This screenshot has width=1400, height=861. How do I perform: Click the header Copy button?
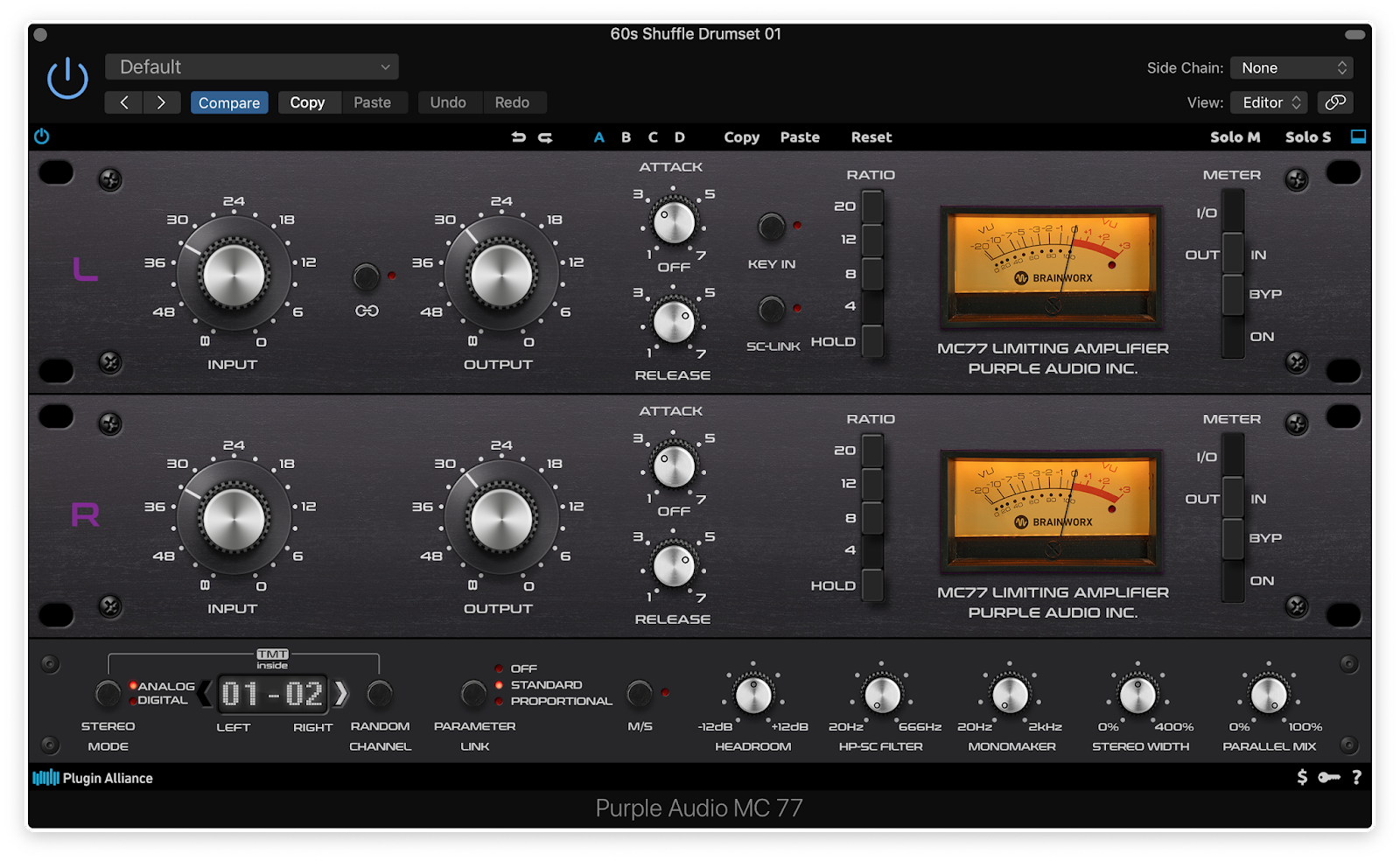(307, 102)
